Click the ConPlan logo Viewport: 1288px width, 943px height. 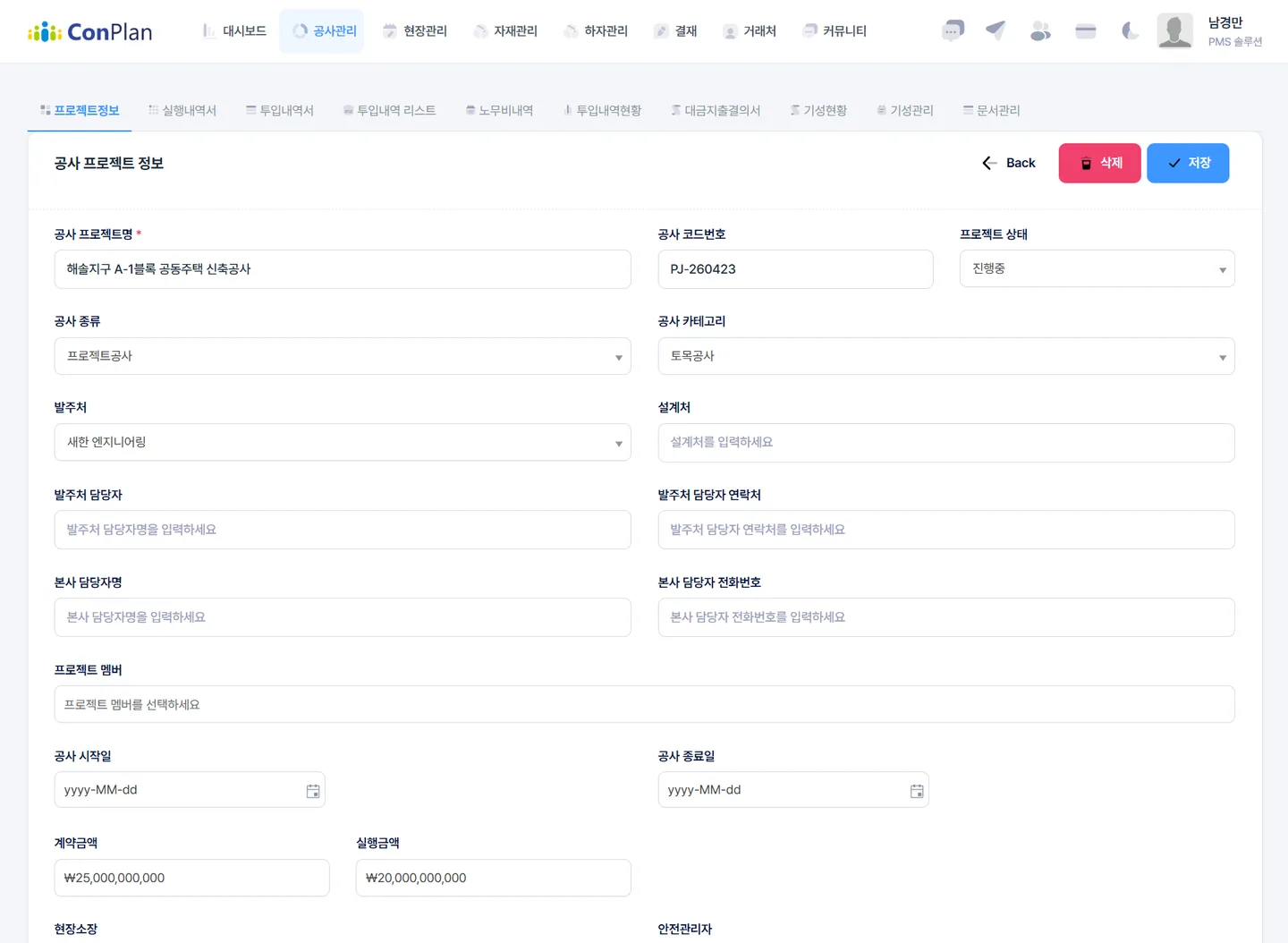coord(89,32)
